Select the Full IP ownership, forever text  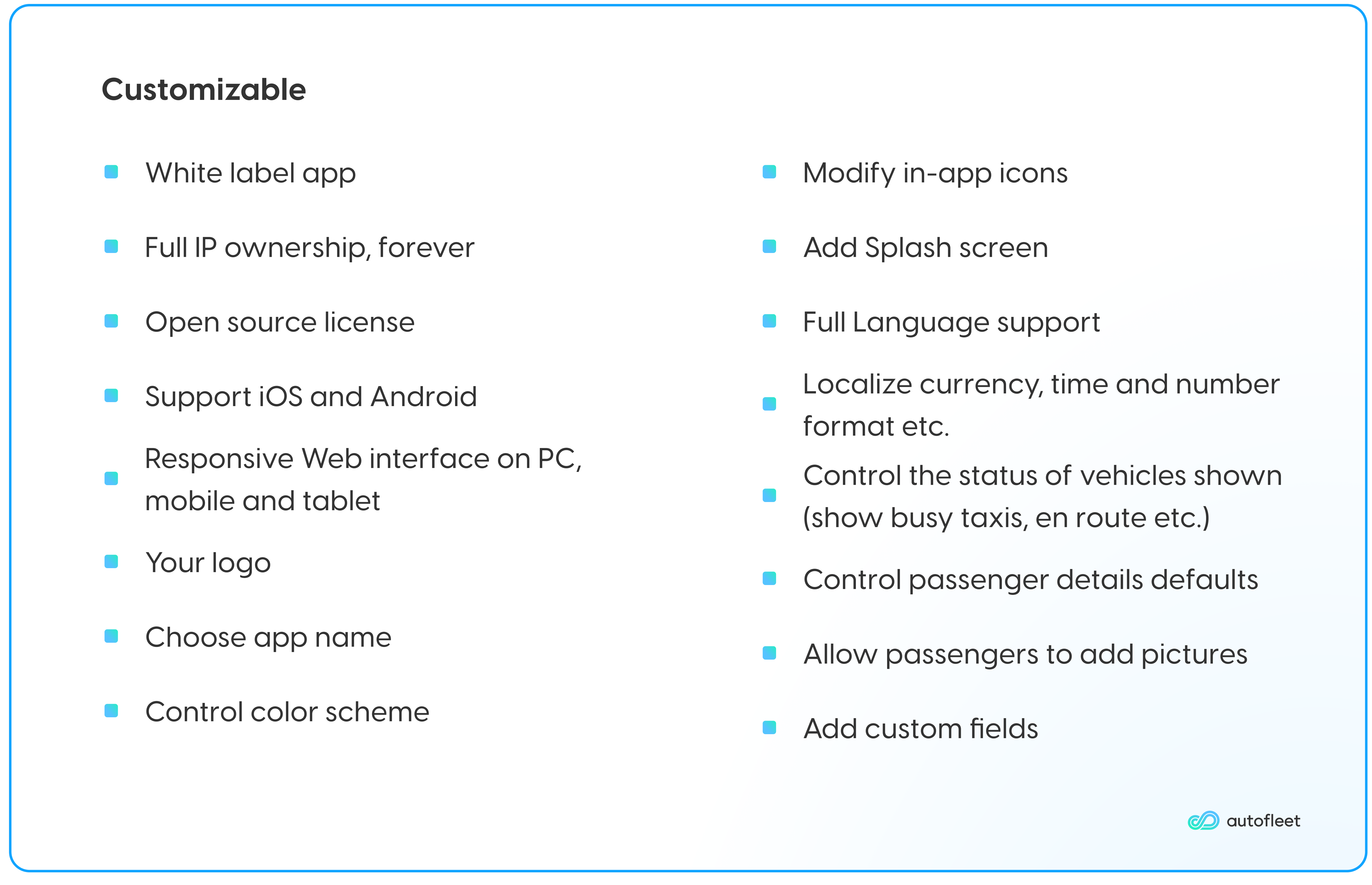[310, 248]
